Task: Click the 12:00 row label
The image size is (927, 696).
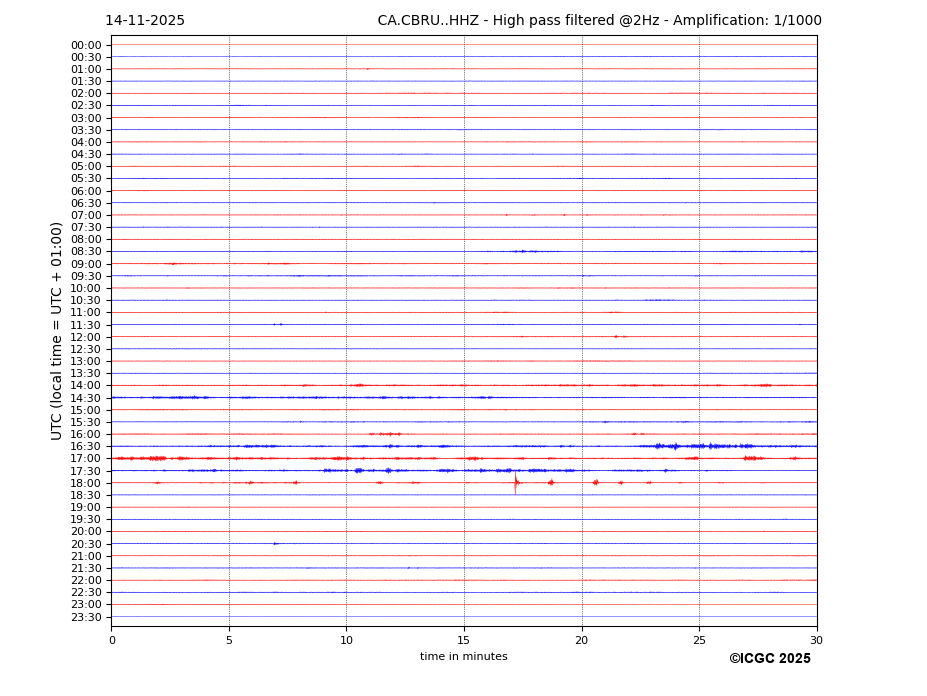Action: coord(86,337)
